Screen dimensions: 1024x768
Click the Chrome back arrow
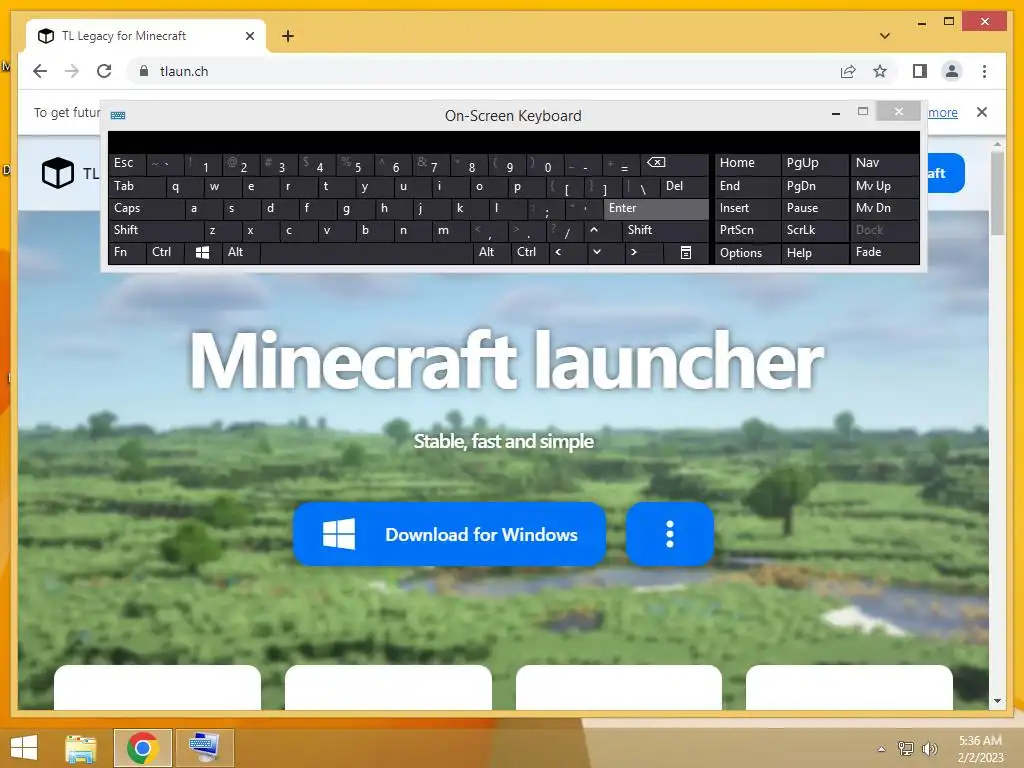[40, 71]
